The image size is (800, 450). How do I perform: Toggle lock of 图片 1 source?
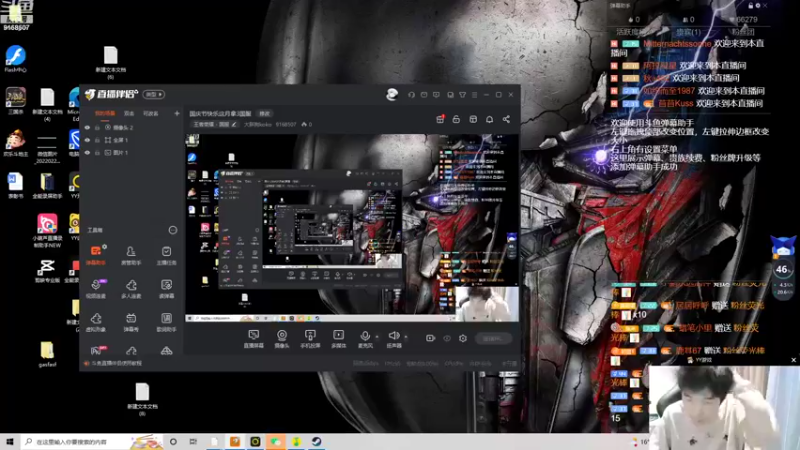coord(97,153)
